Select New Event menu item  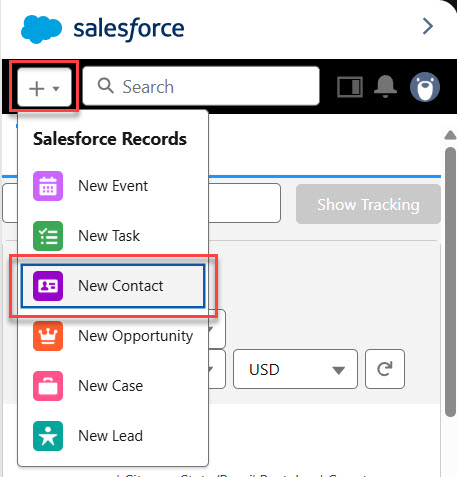113,186
